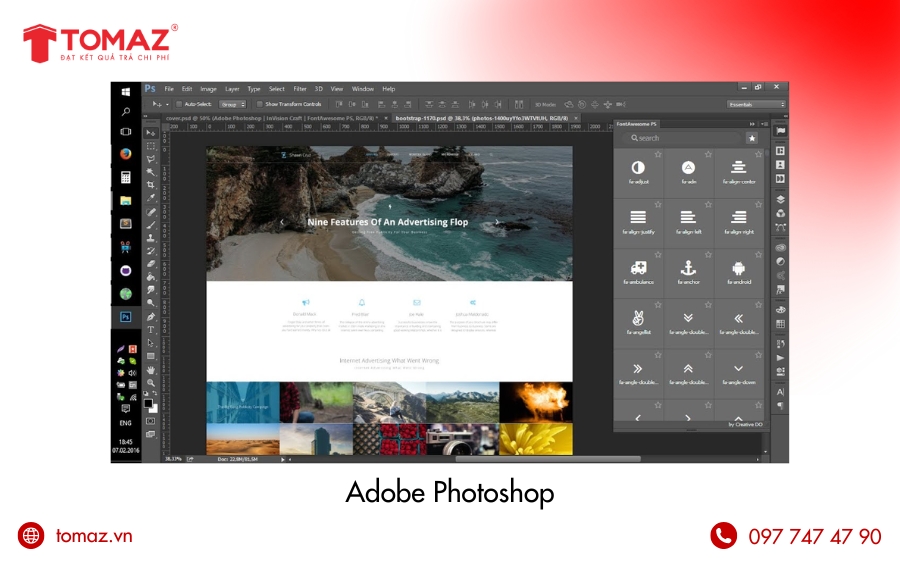Select the Horizontal Type tool
Screen dimensions: 900x563
click(151, 329)
